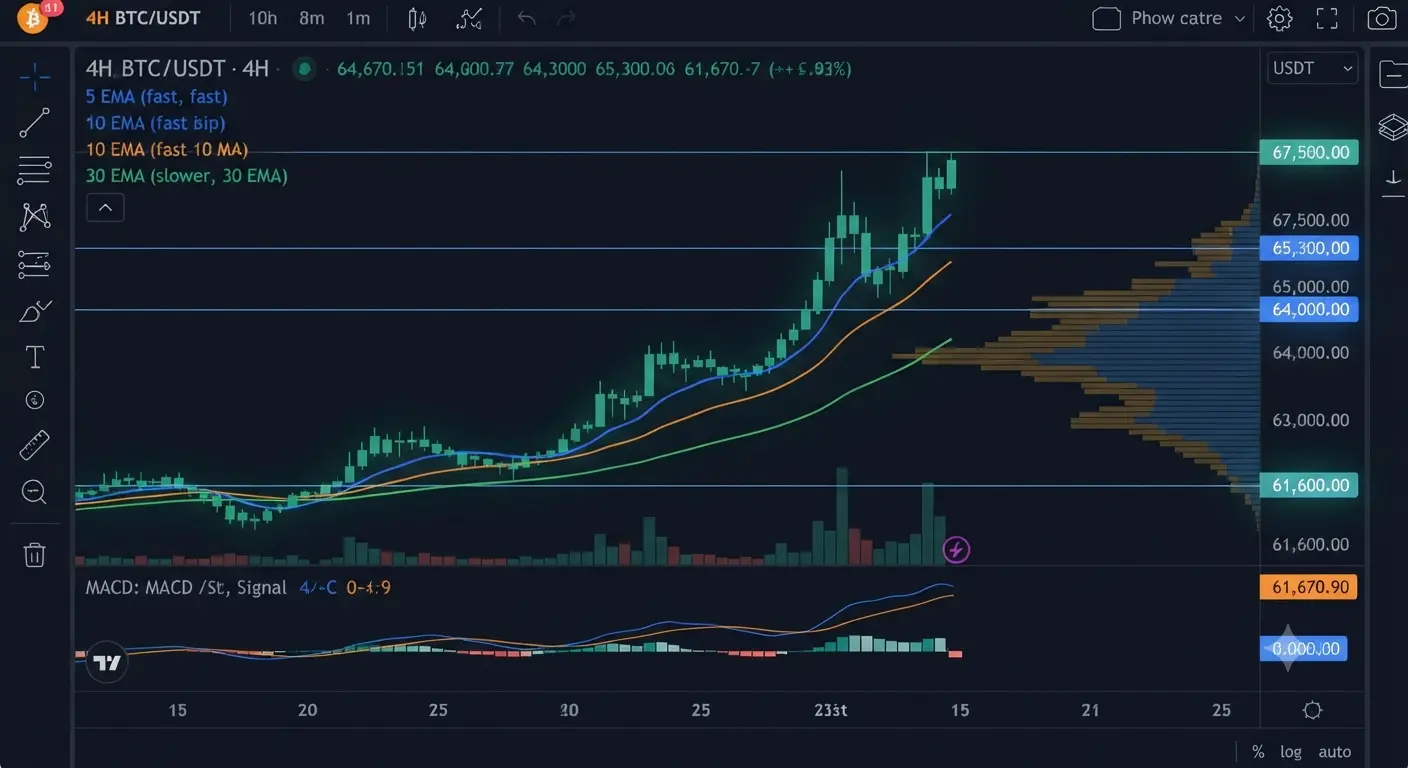Toggle percent scale mode
1408x768 pixels.
point(1258,752)
